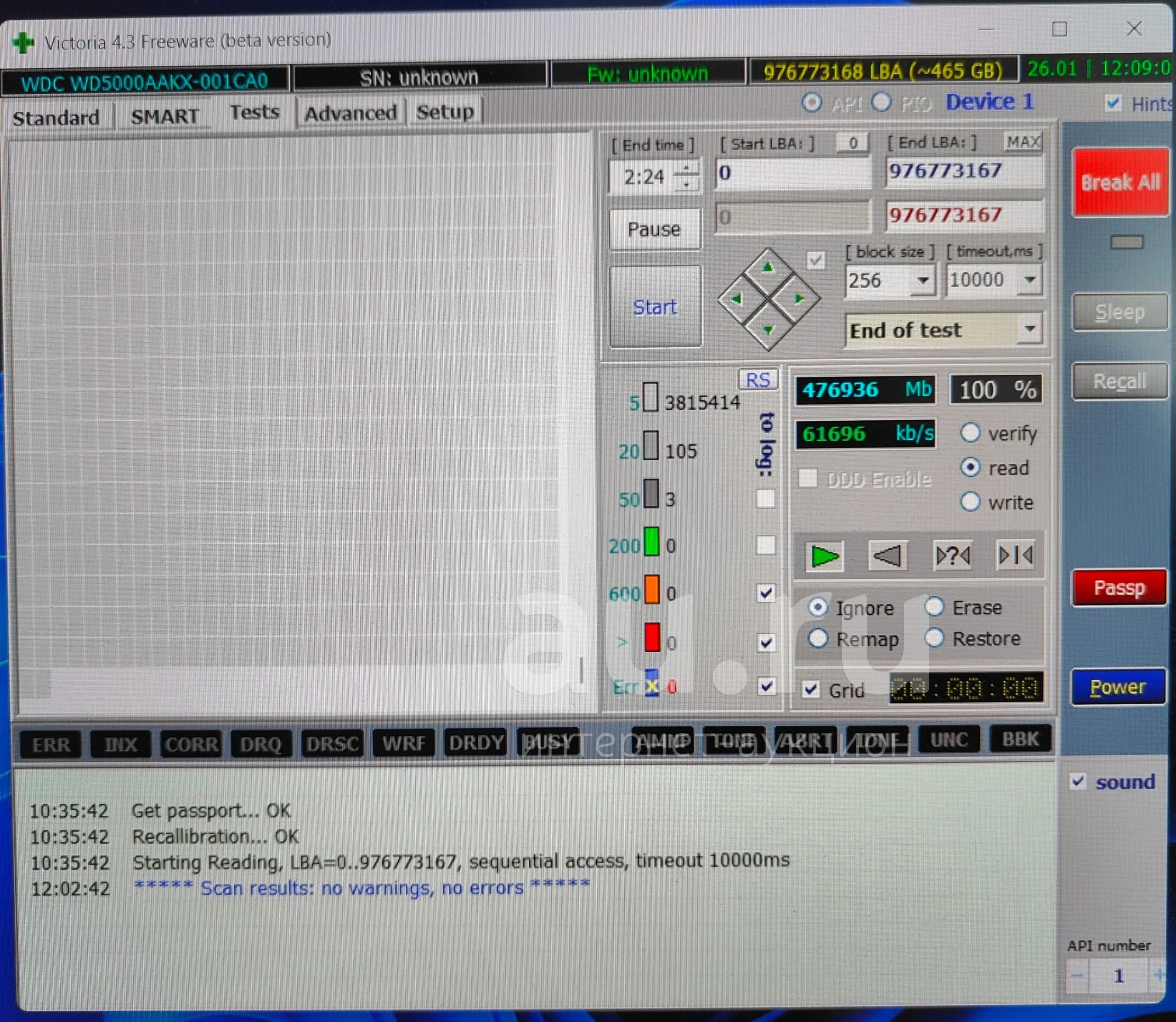The height and width of the screenshot is (1022, 1176).
Task: Switch to the Tests tab
Action: pyautogui.click(x=254, y=113)
